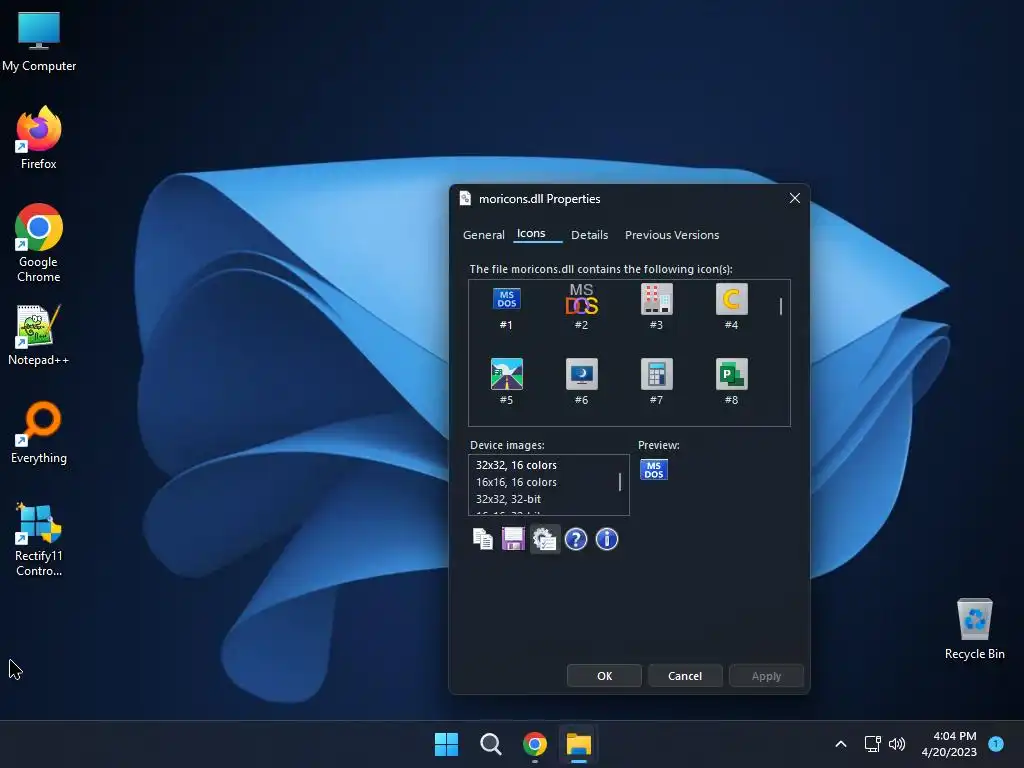
Task: Switch to the Icons tab
Action: pos(531,233)
